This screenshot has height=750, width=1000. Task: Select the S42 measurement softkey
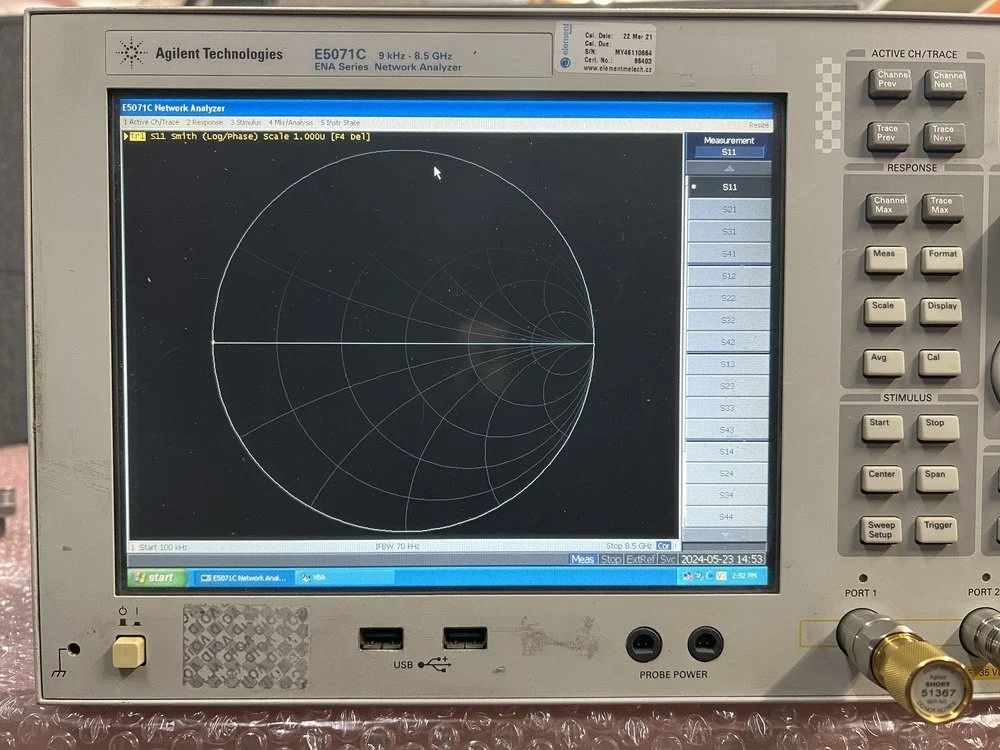pyautogui.click(x=728, y=342)
